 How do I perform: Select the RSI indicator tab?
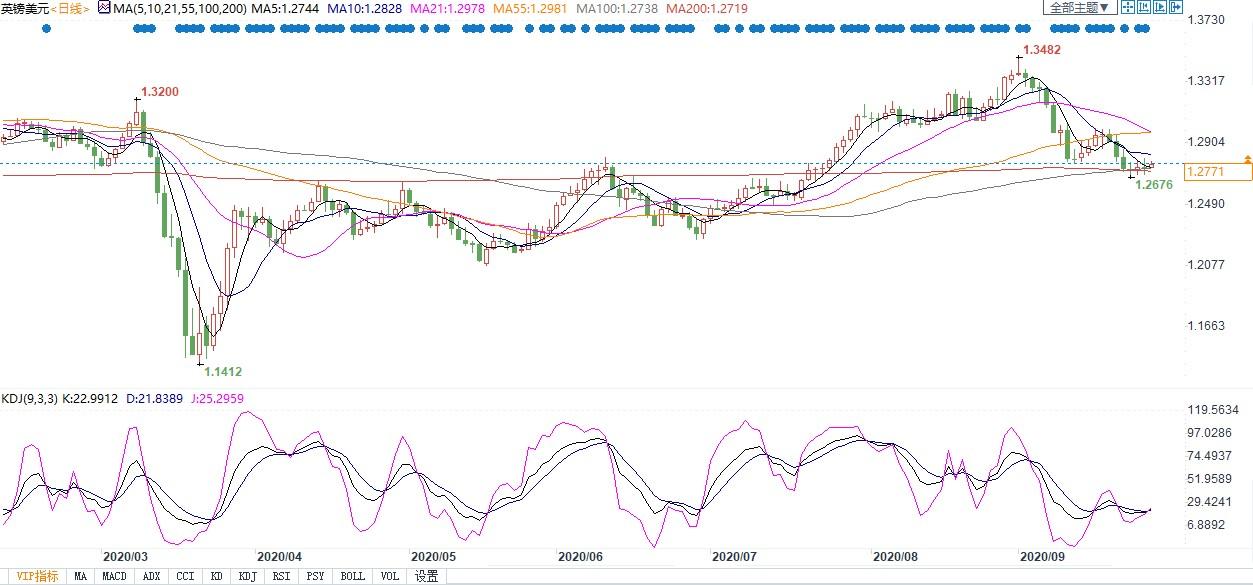click(281, 576)
